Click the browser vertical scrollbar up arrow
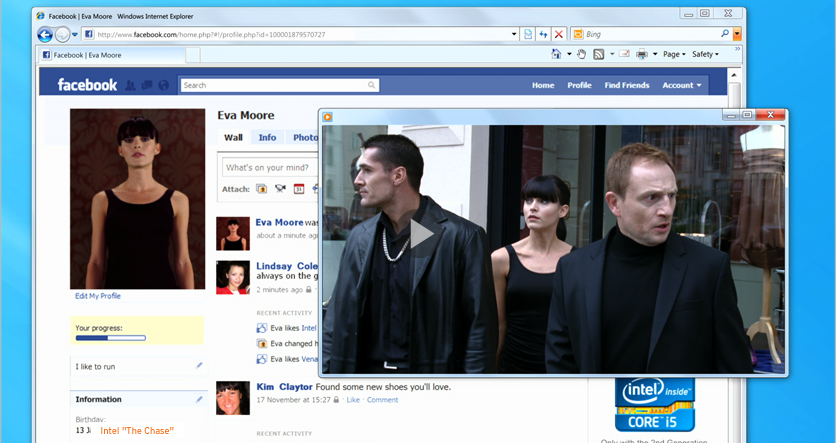 (734, 75)
